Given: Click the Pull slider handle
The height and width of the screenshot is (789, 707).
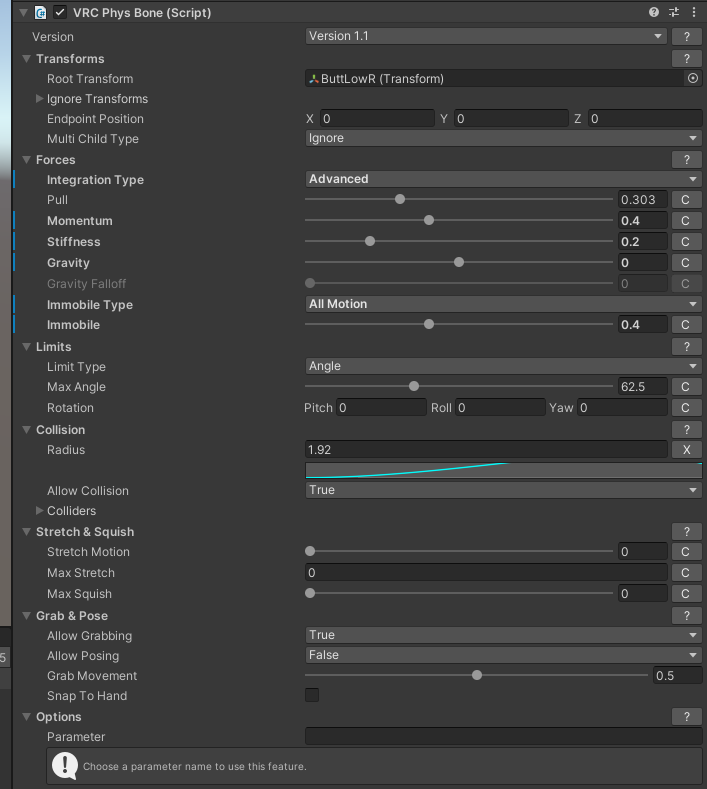Looking at the screenshot, I should (400, 199).
